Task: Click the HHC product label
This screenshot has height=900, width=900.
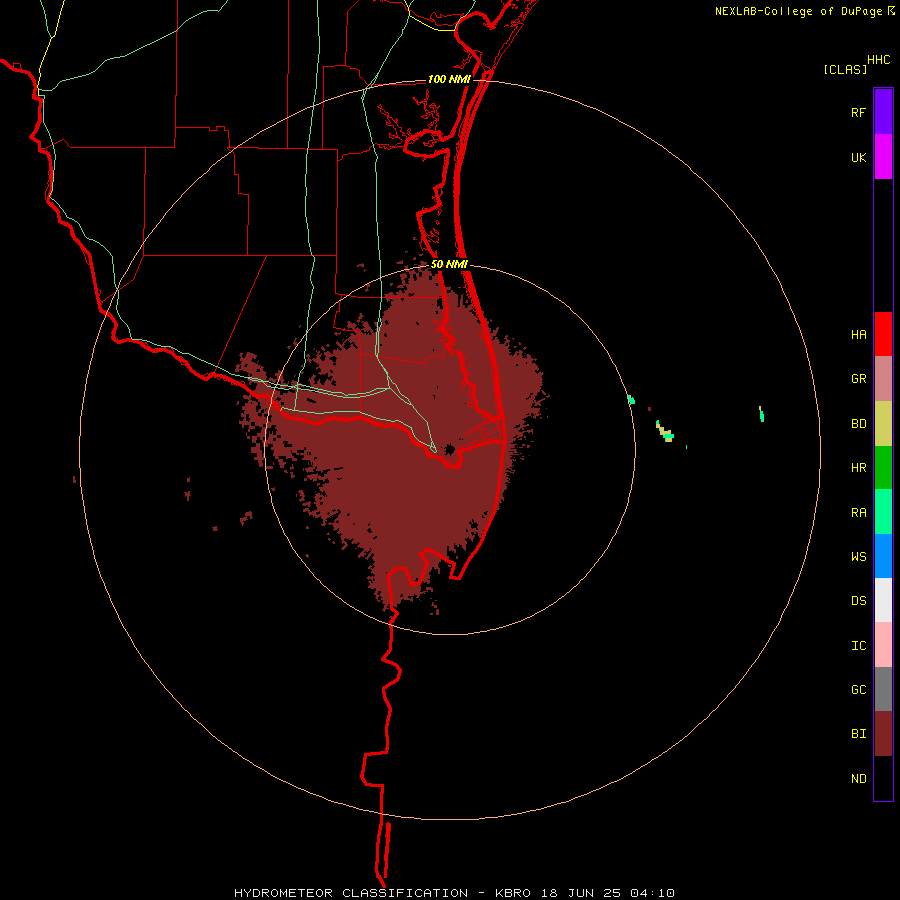Action: pyautogui.click(x=879, y=60)
